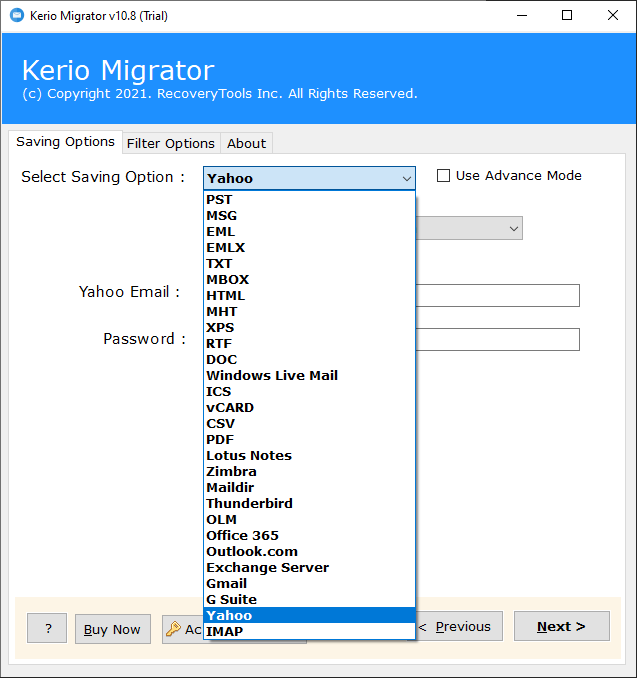Choose TXT as saving option
The width and height of the screenshot is (637, 678).
pyautogui.click(x=309, y=264)
